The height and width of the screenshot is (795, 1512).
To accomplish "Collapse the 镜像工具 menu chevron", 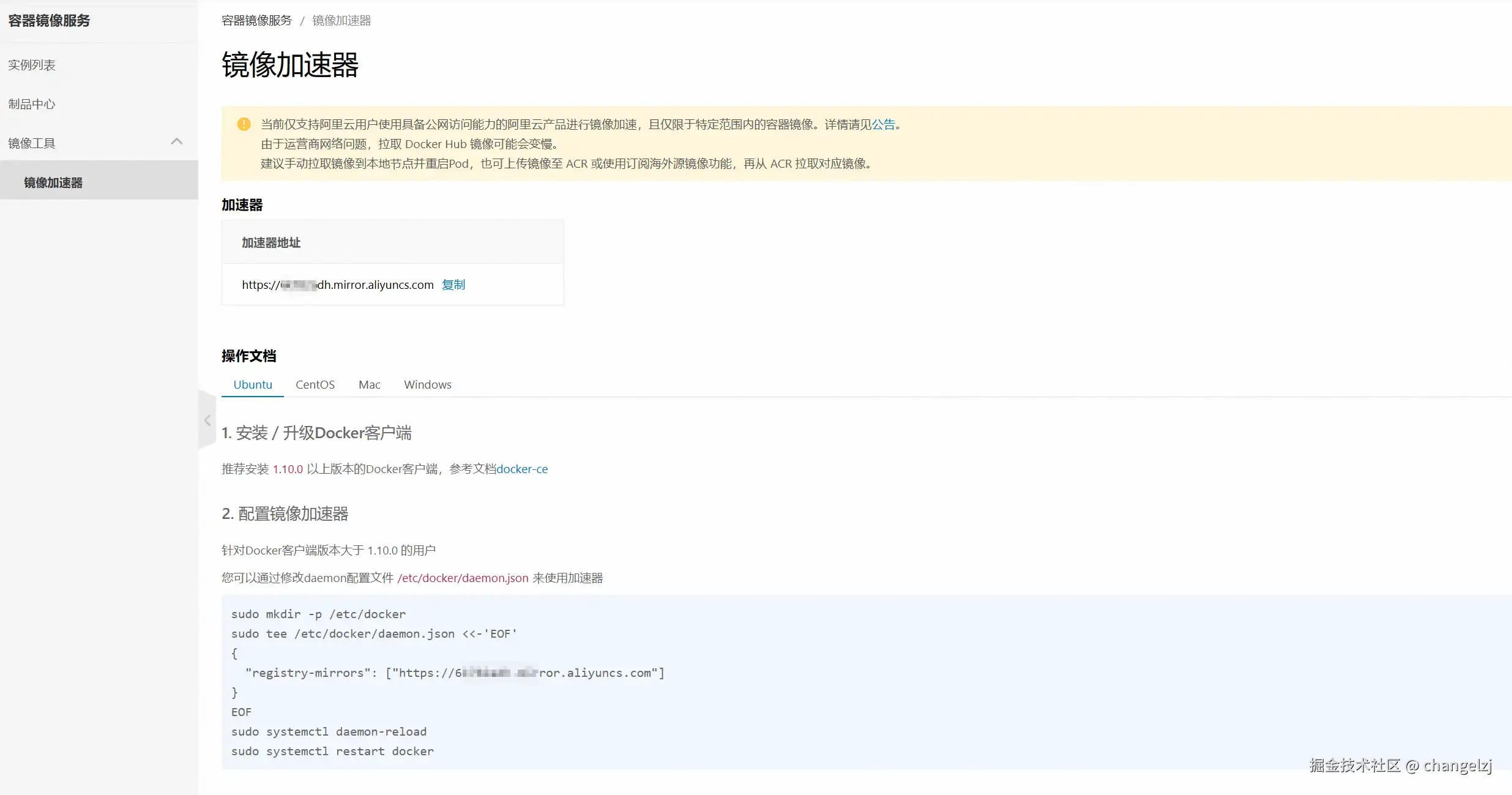I will coord(177,142).
